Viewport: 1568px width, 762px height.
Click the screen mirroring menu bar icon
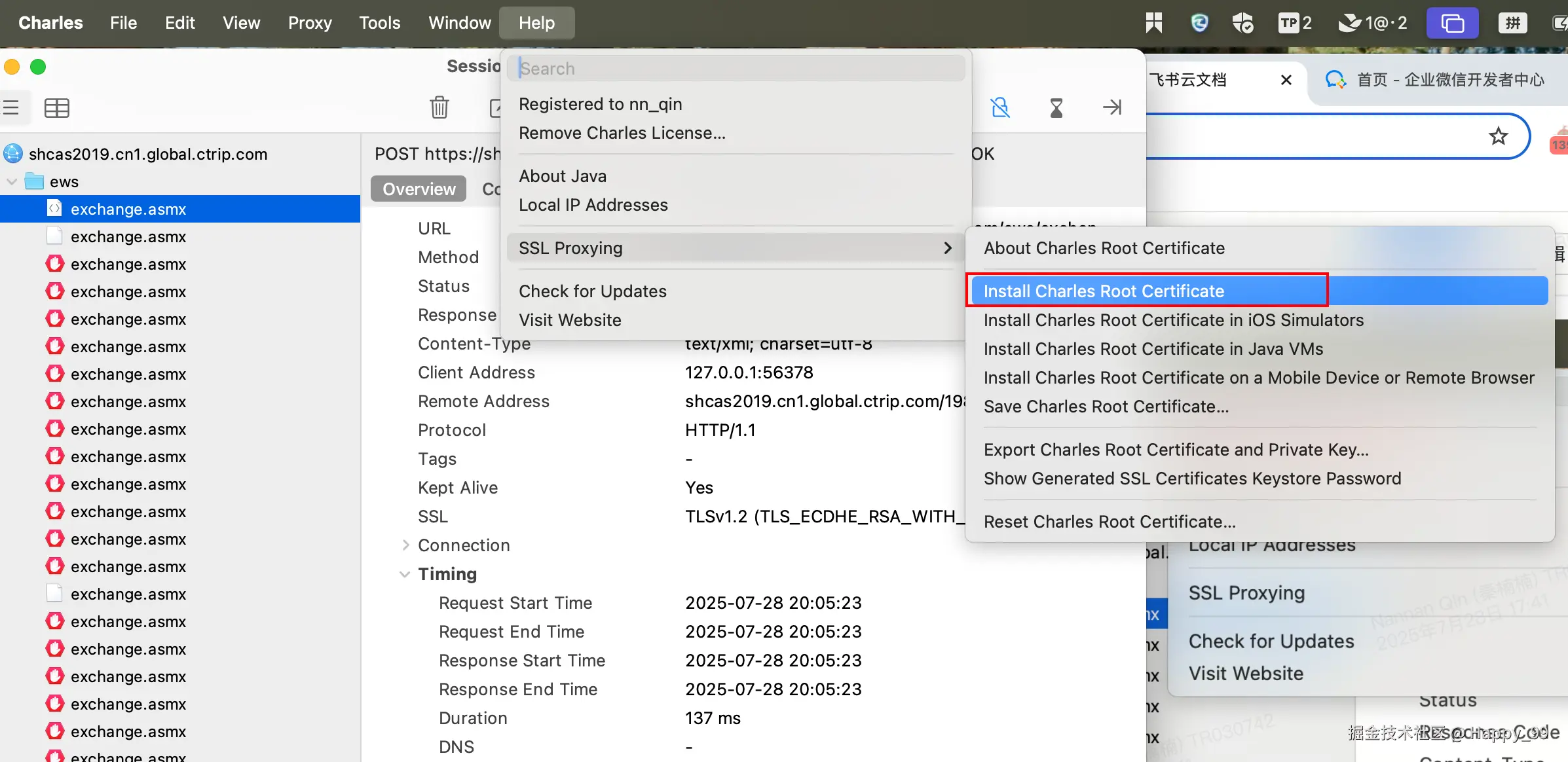(x=1452, y=24)
